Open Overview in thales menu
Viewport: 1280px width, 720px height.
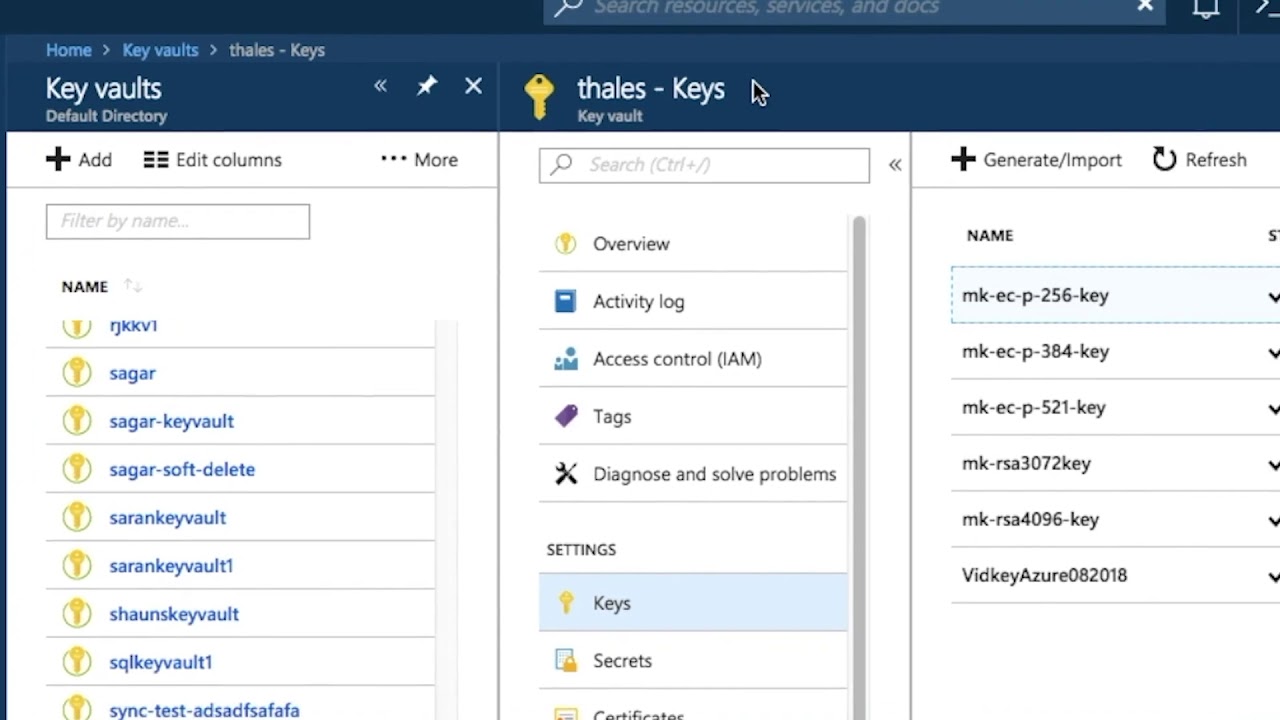click(x=693, y=244)
